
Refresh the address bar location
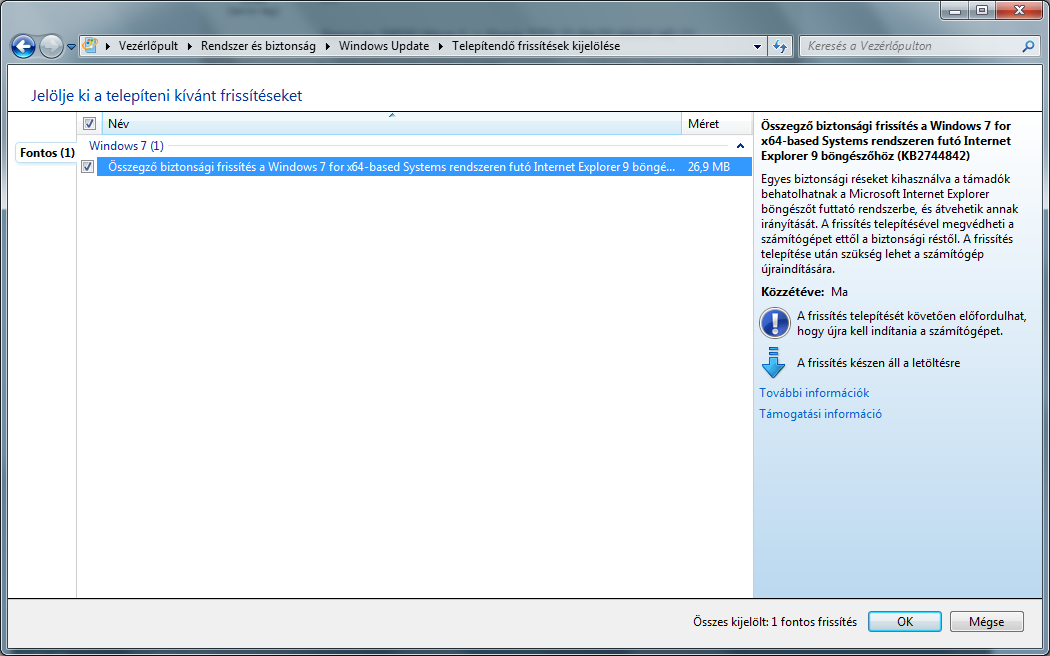tap(779, 46)
